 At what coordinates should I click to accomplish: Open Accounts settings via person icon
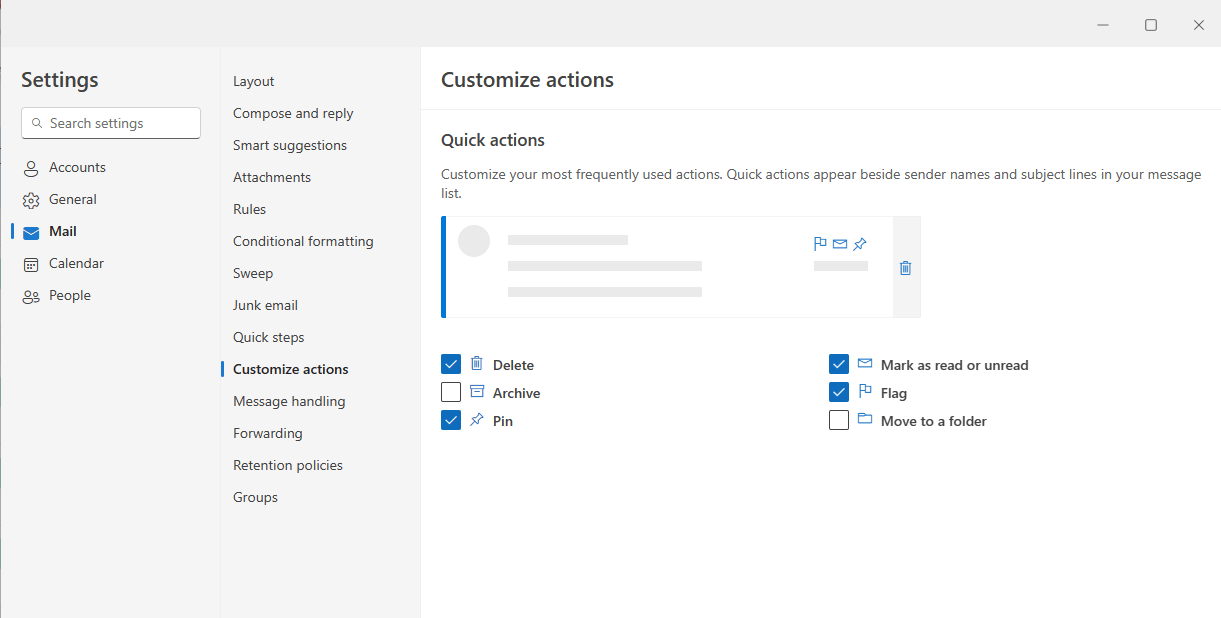click(32, 168)
